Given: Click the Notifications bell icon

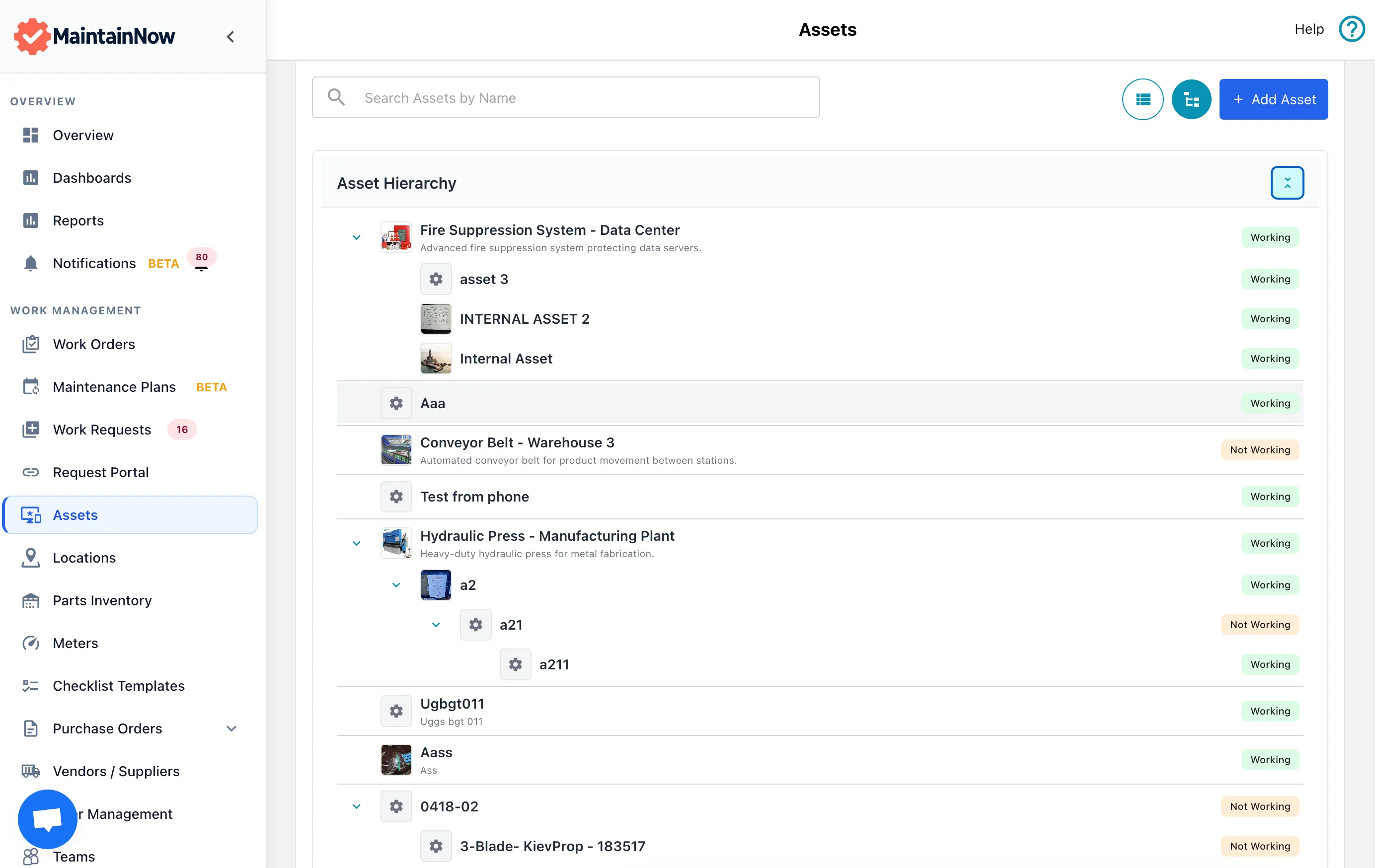Looking at the screenshot, I should click(31, 263).
